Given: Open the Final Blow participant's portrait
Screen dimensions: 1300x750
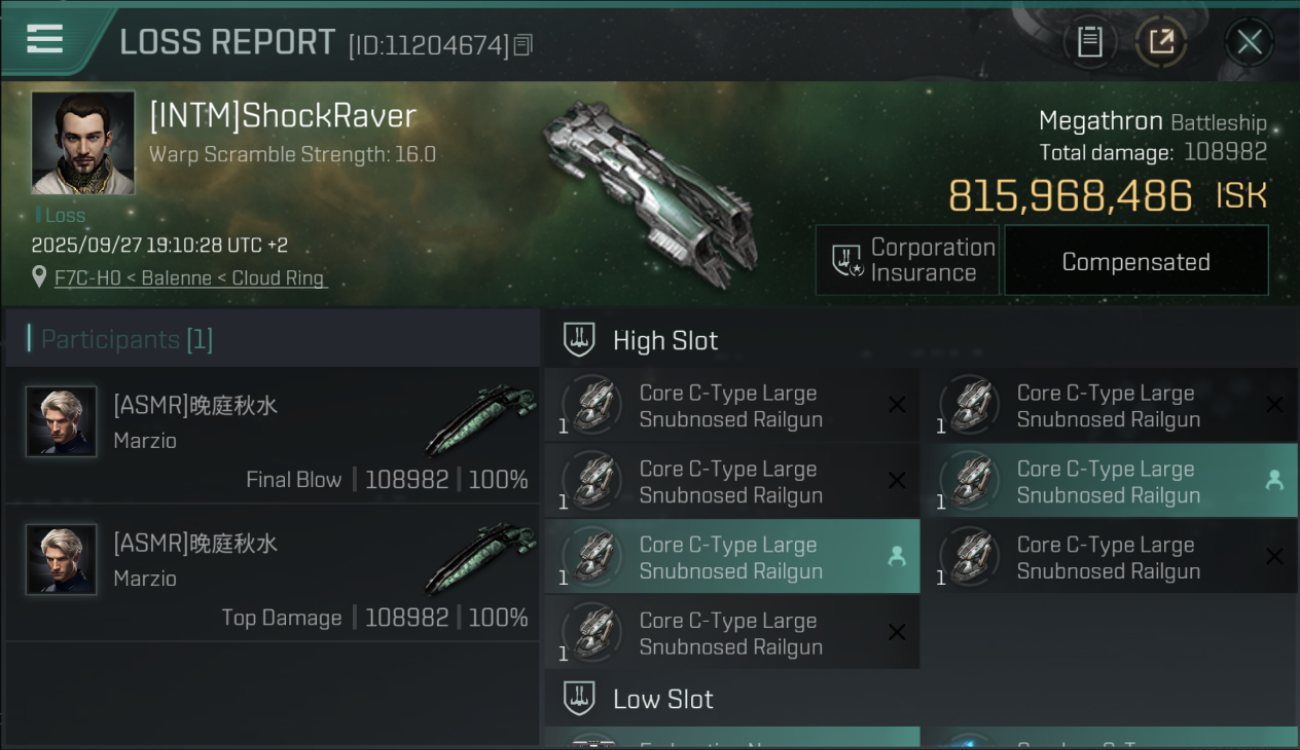Looking at the screenshot, I should tap(62, 421).
